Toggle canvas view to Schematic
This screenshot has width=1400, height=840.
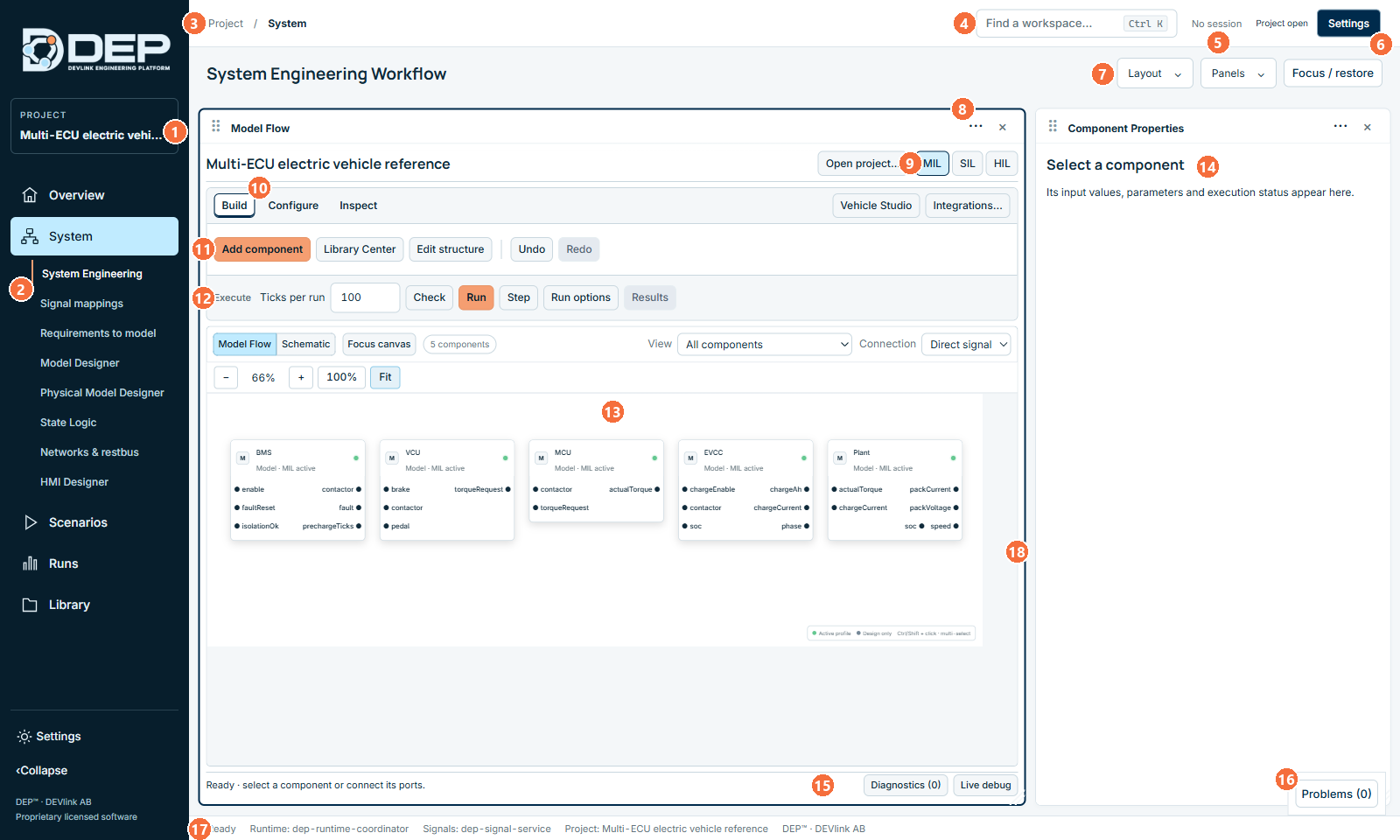point(306,344)
